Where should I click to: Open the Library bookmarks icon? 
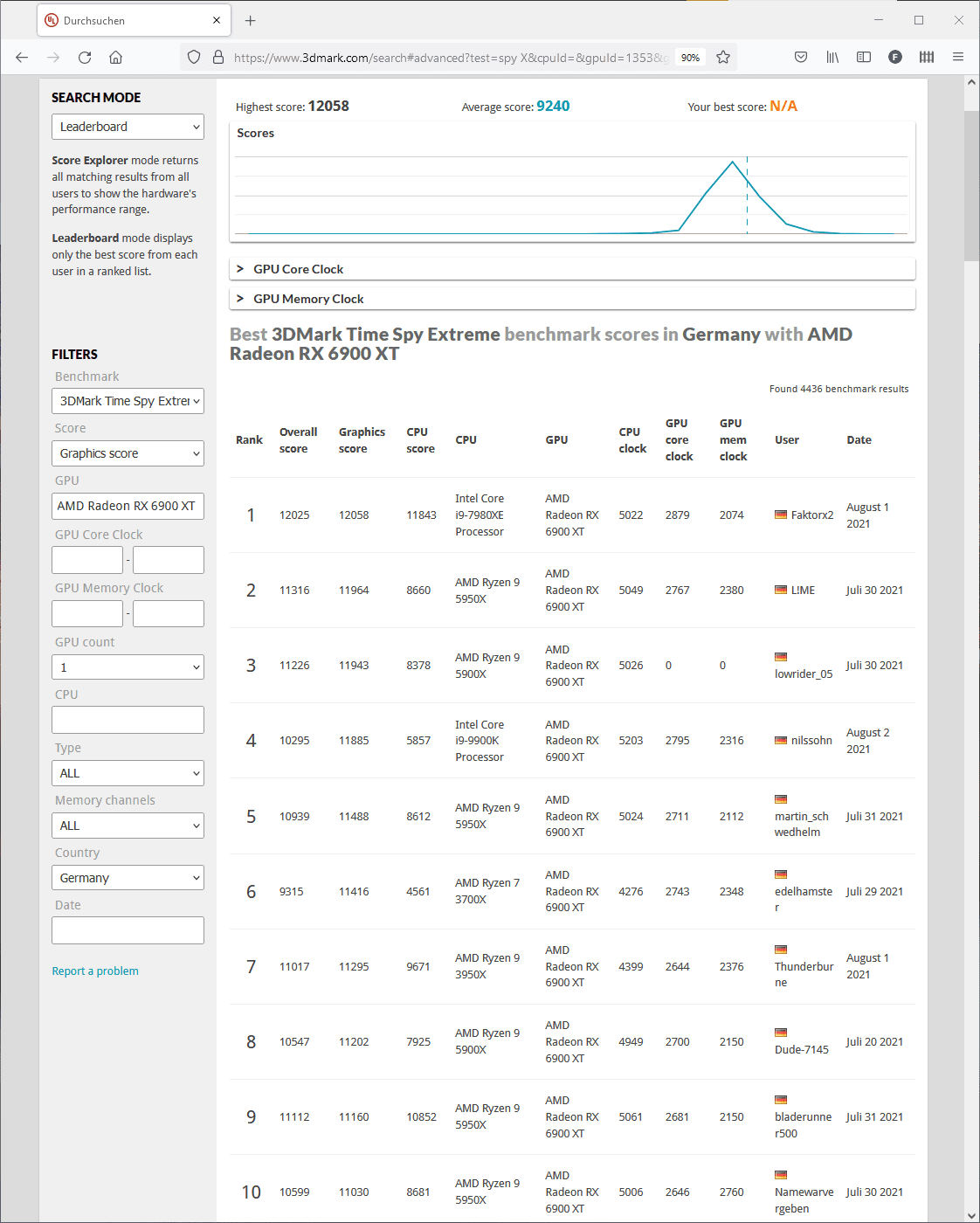click(832, 58)
